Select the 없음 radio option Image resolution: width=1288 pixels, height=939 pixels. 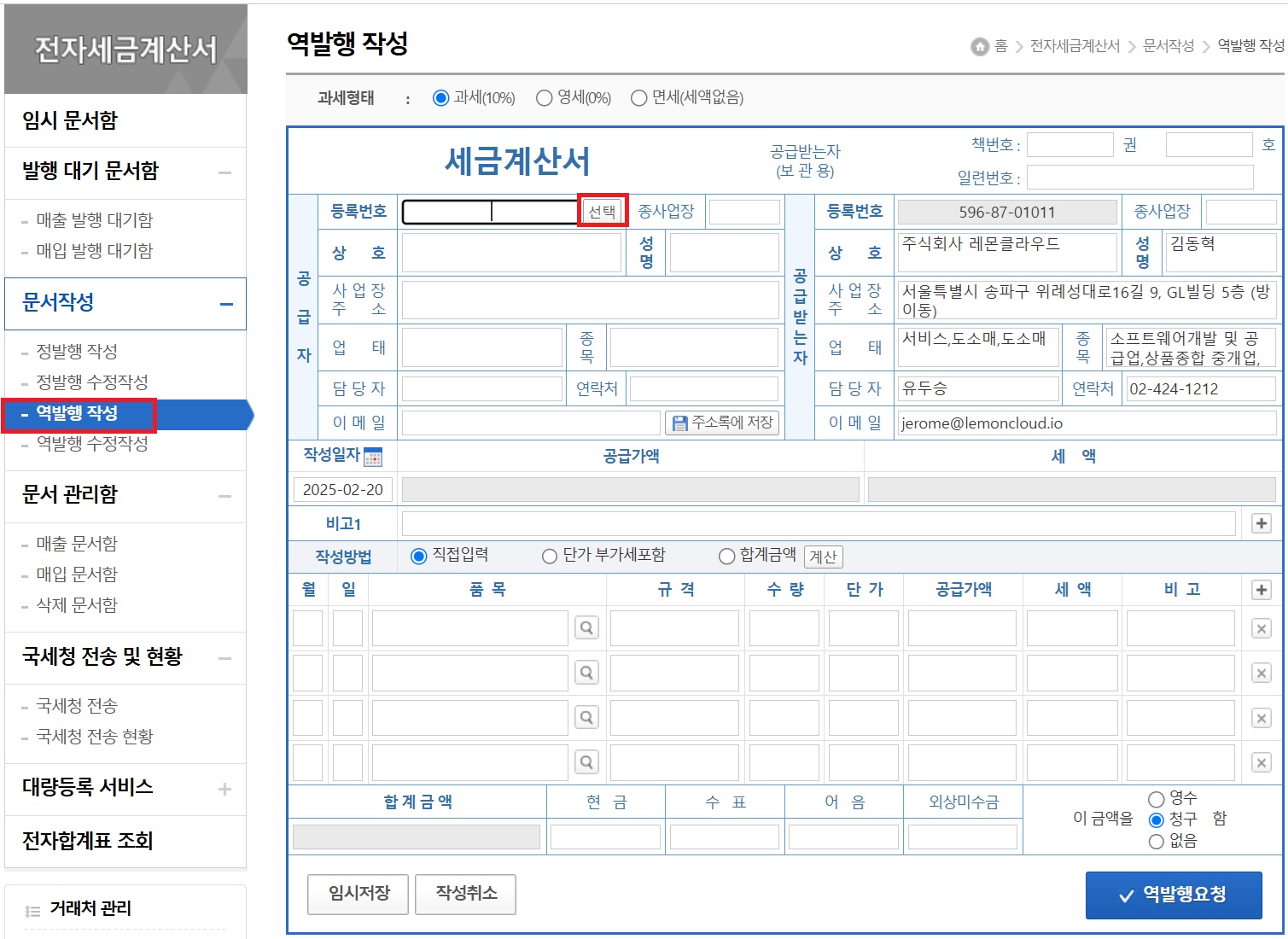pyautogui.click(x=1157, y=842)
